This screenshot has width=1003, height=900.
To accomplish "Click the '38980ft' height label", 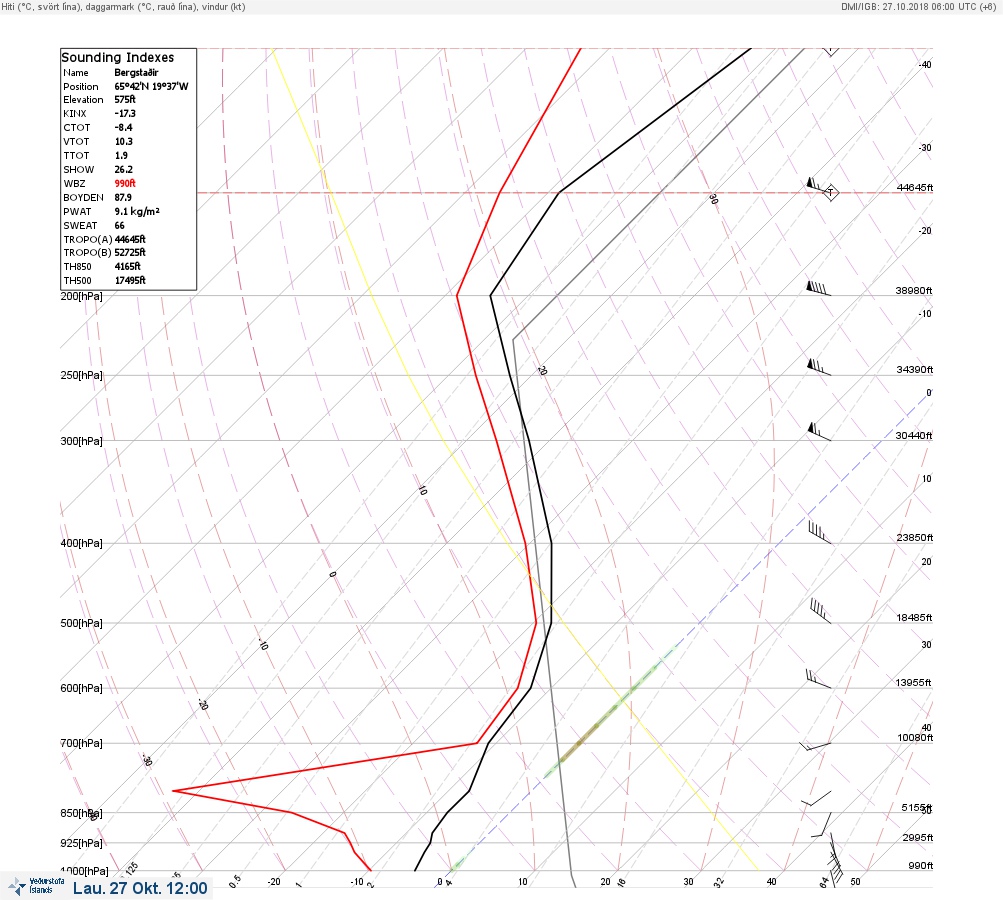I will tap(913, 291).
